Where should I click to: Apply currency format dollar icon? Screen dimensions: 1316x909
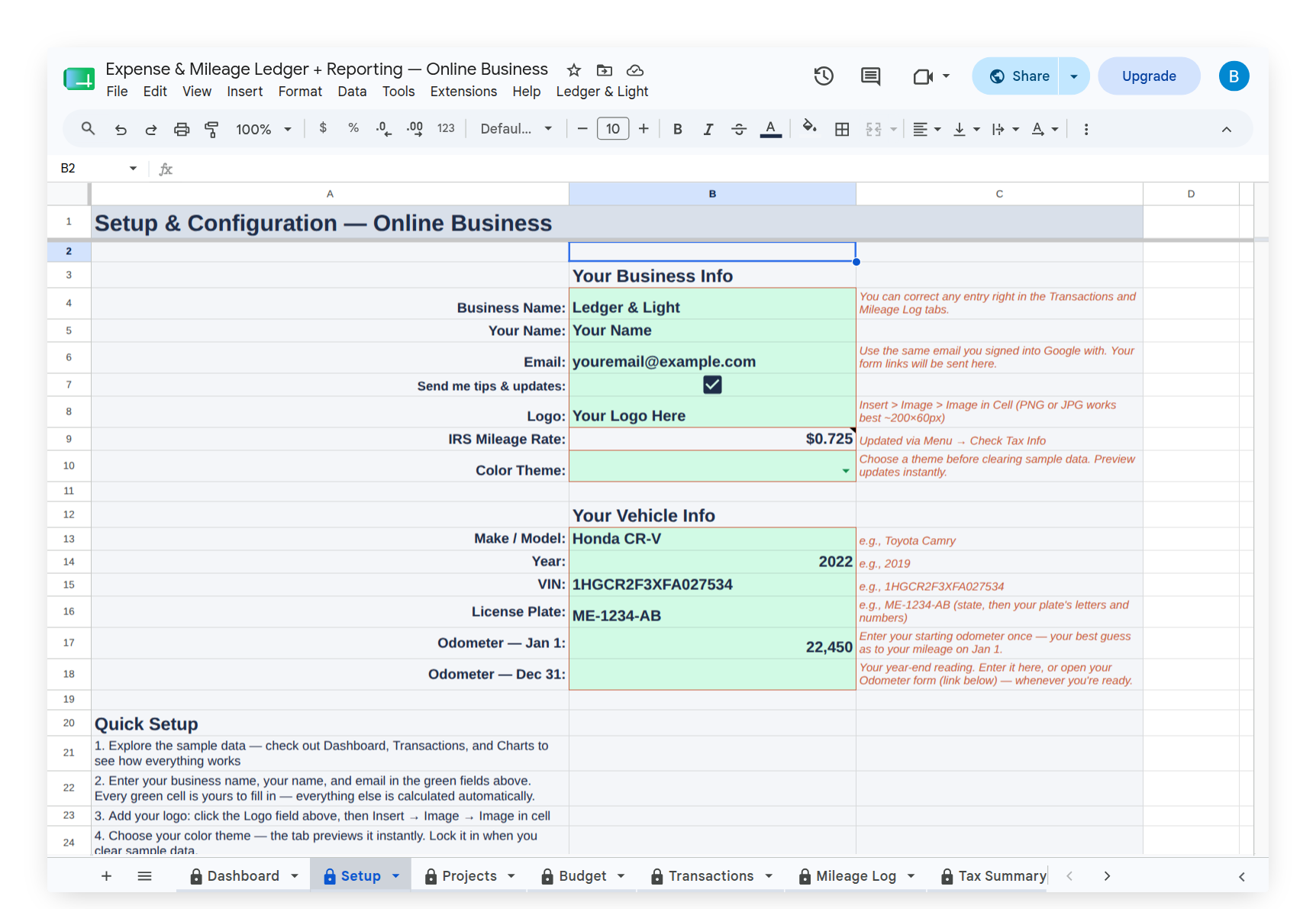click(x=323, y=128)
